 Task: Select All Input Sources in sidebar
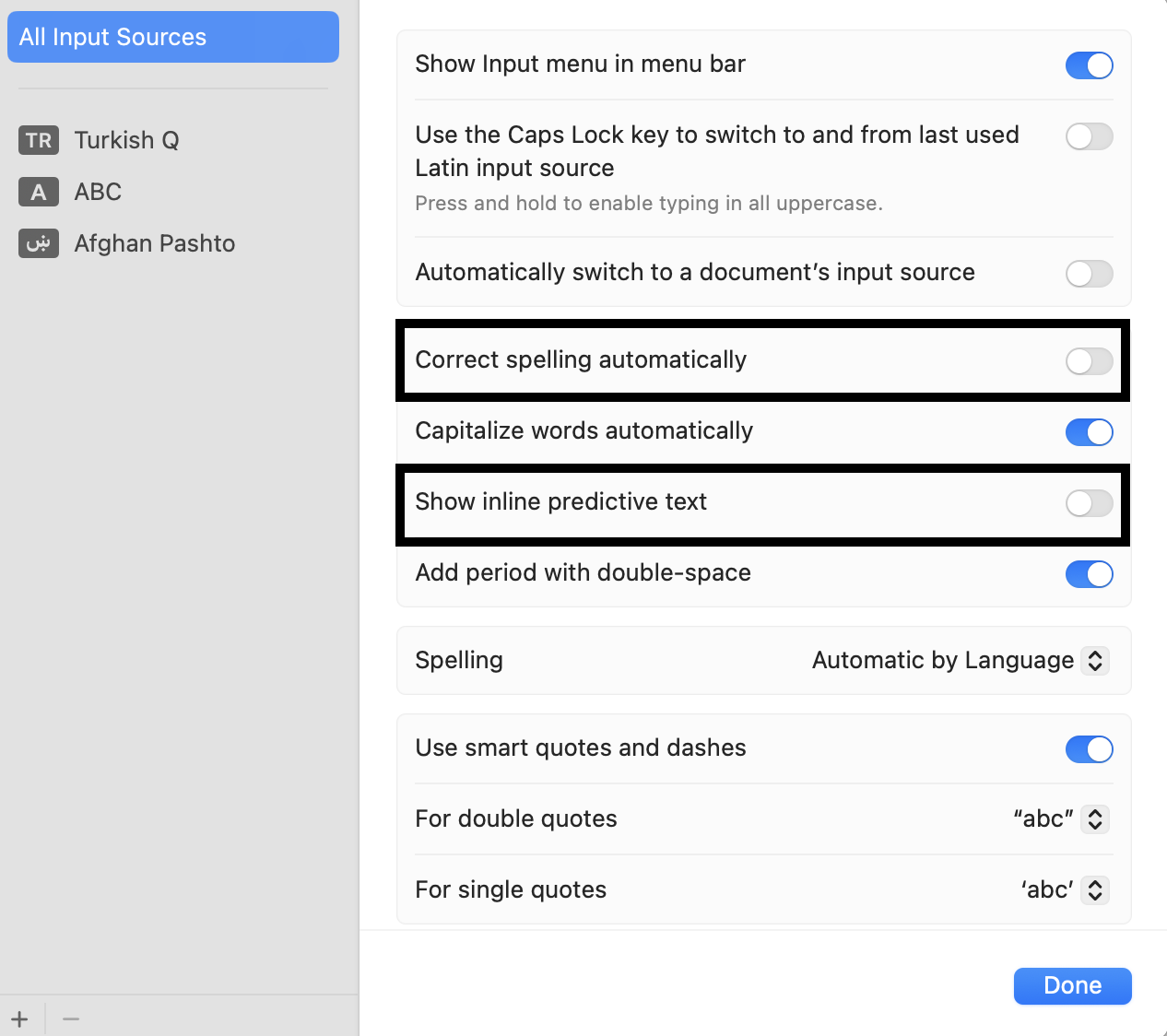(173, 37)
